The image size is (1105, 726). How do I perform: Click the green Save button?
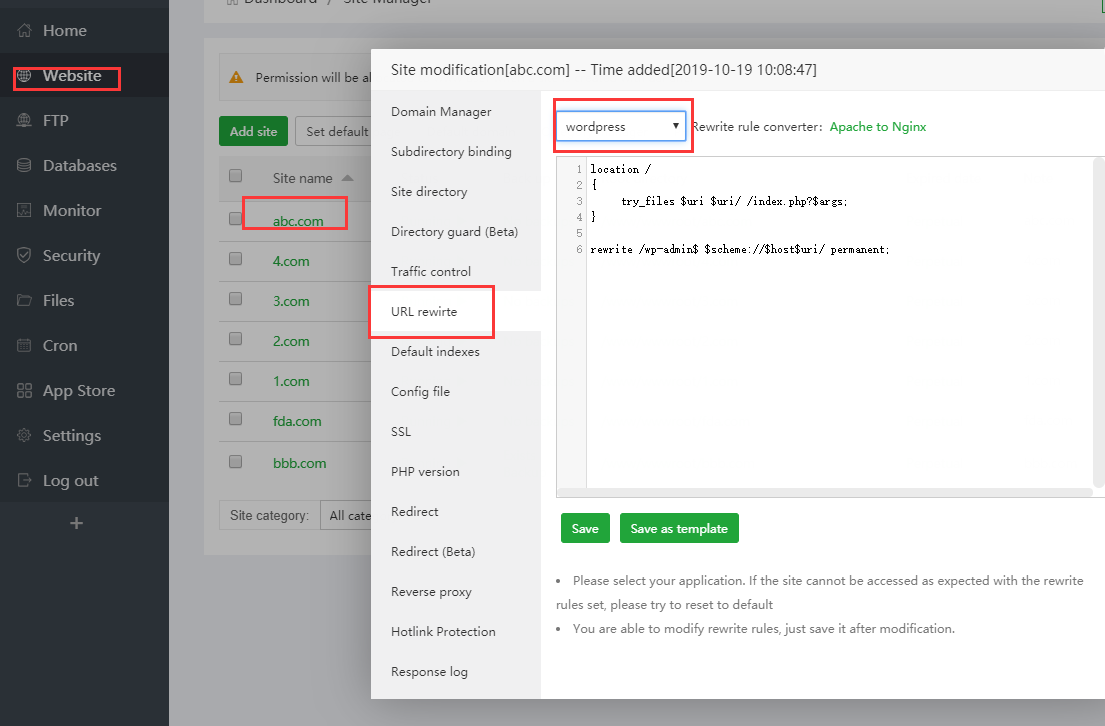click(x=585, y=529)
